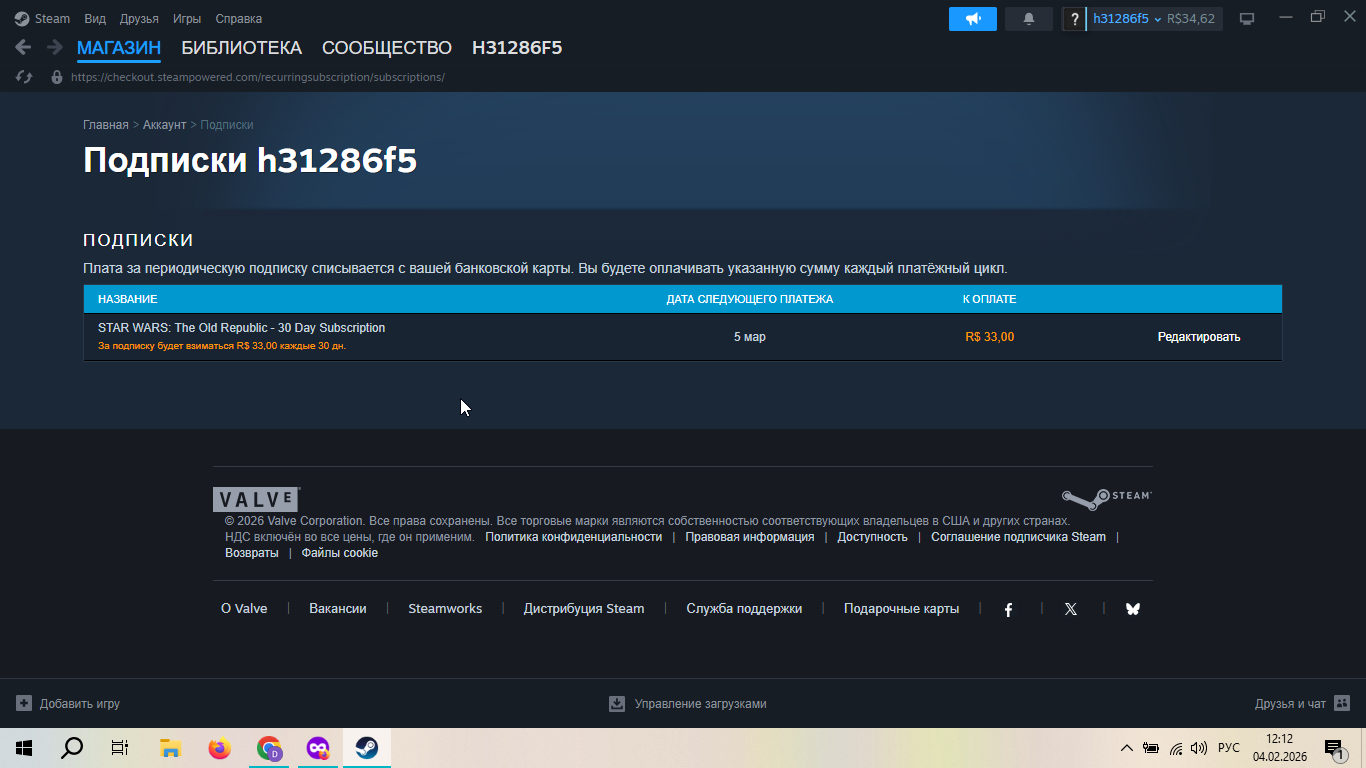The height and width of the screenshot is (768, 1366).
Task: Go forward with the right arrow
Action: pyautogui.click(x=54, y=47)
